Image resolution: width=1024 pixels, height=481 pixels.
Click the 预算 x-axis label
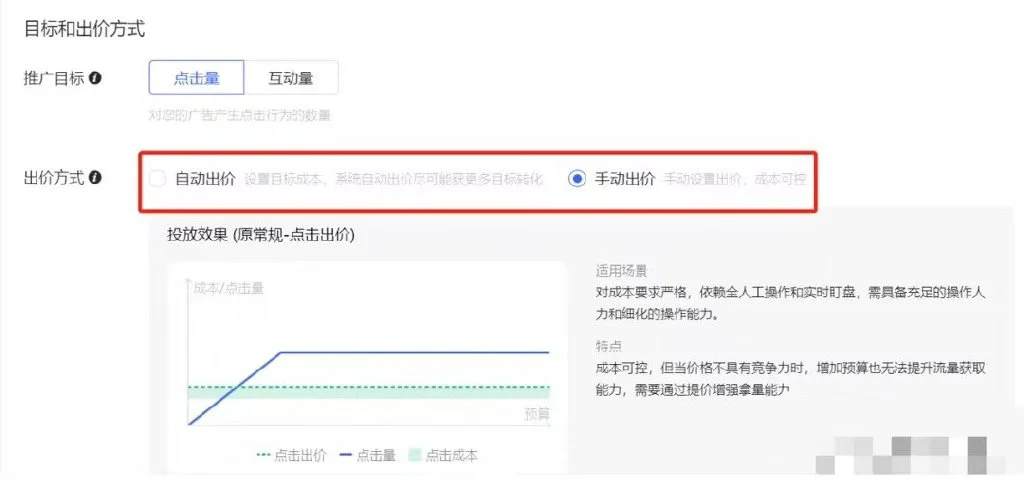pyautogui.click(x=537, y=414)
